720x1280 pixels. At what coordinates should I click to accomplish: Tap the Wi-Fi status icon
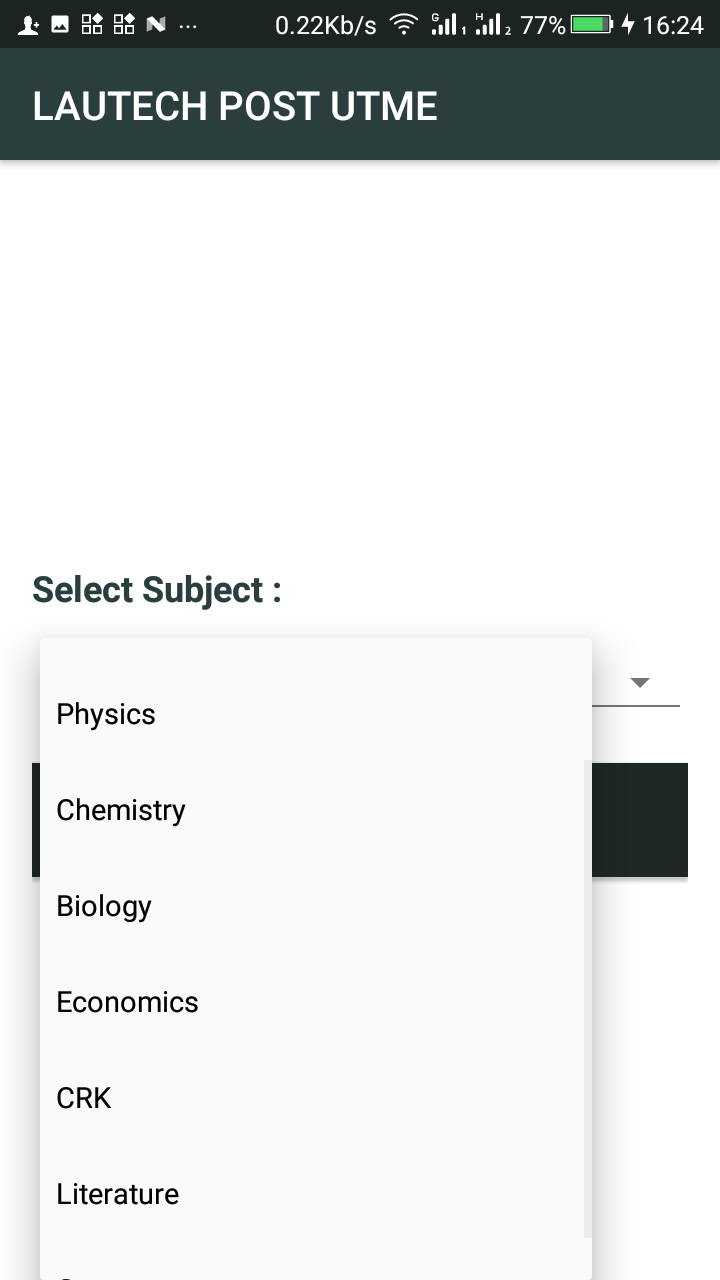(x=404, y=25)
